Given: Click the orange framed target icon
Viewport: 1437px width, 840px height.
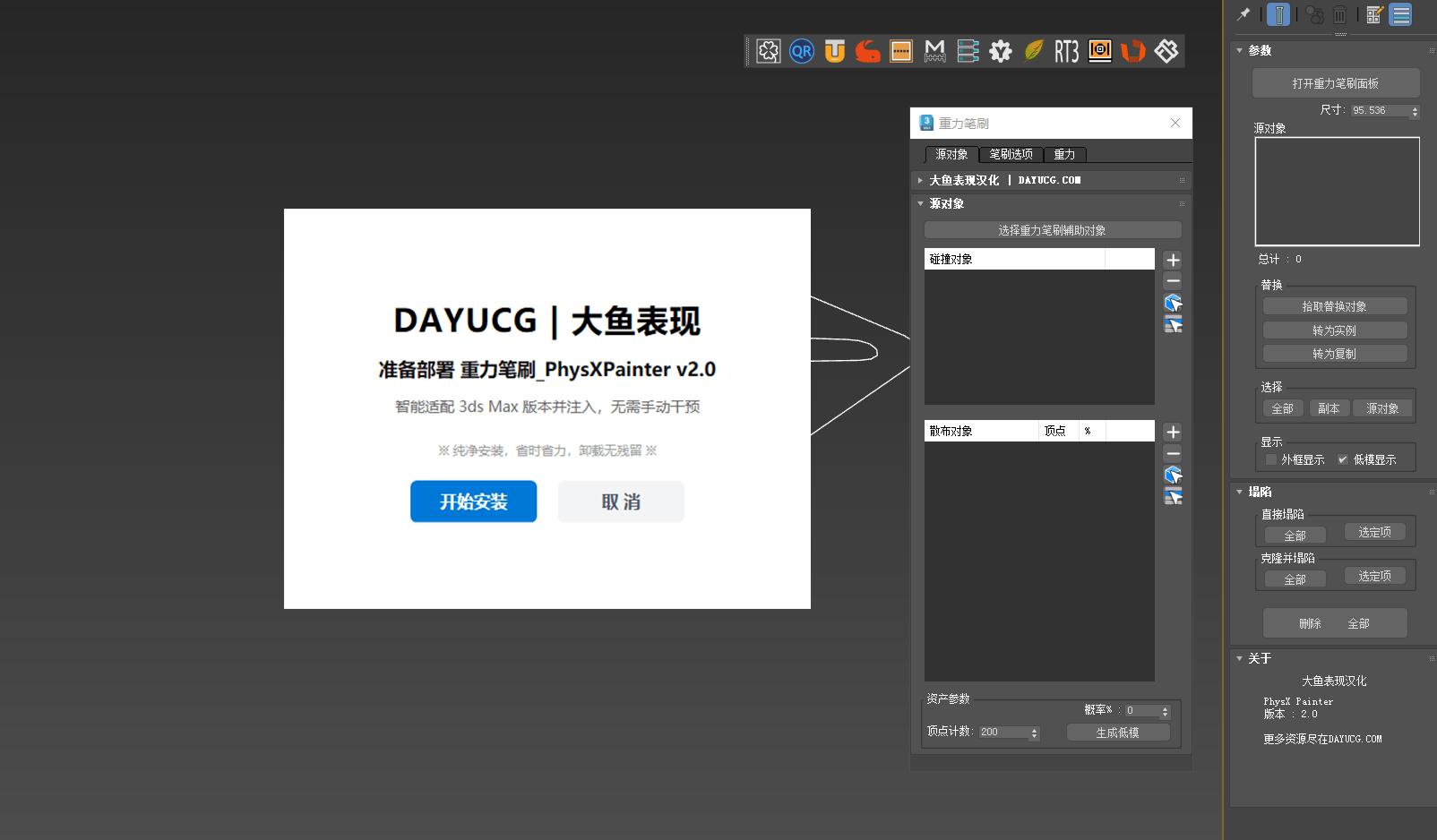Looking at the screenshot, I should tap(1100, 51).
